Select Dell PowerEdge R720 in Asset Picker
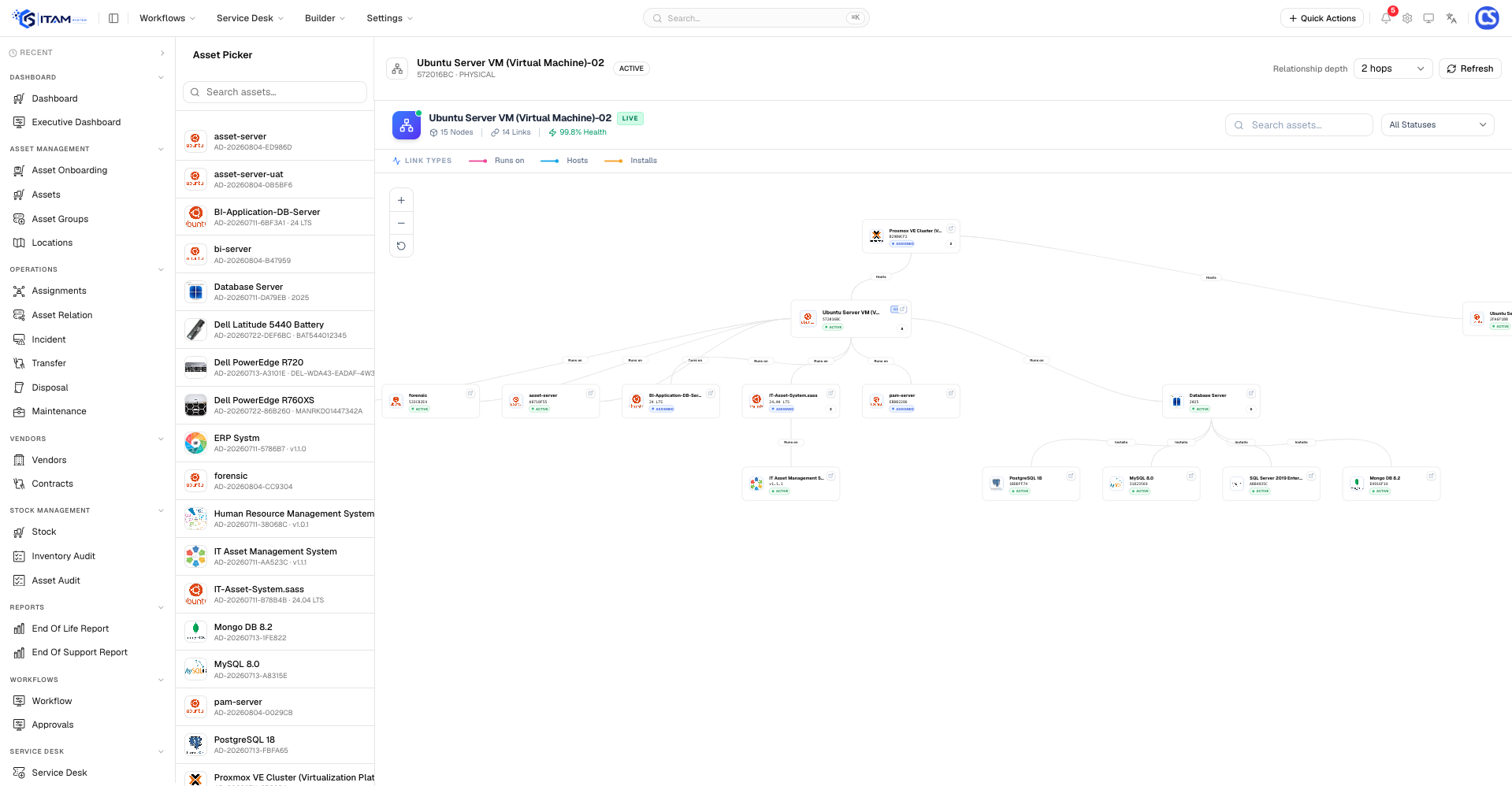Viewport: 1512px width, 786px height. tap(275, 368)
